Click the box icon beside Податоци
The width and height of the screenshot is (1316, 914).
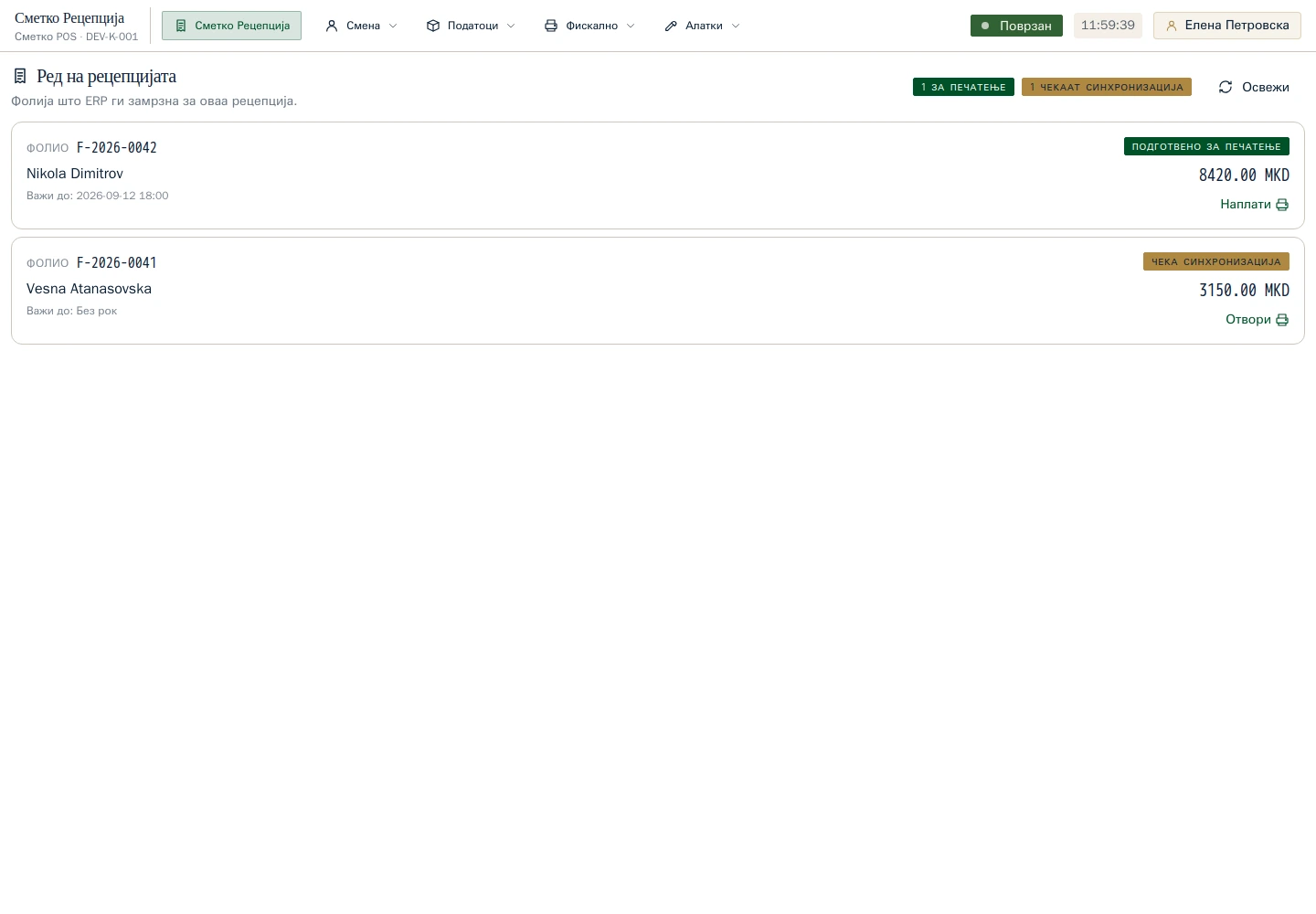click(433, 26)
